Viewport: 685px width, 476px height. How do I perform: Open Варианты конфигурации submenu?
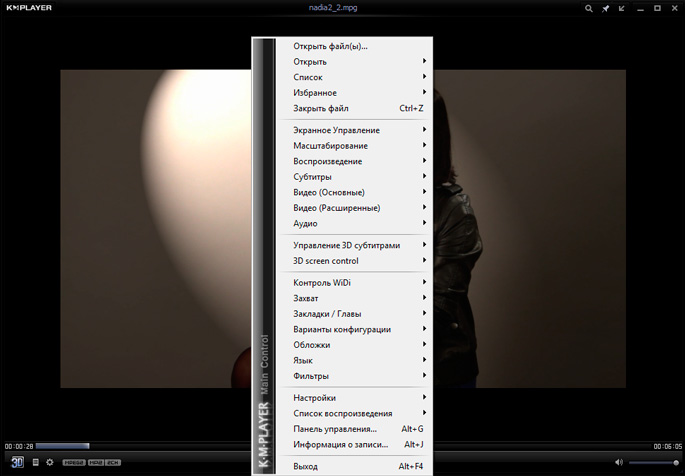click(x=354, y=329)
